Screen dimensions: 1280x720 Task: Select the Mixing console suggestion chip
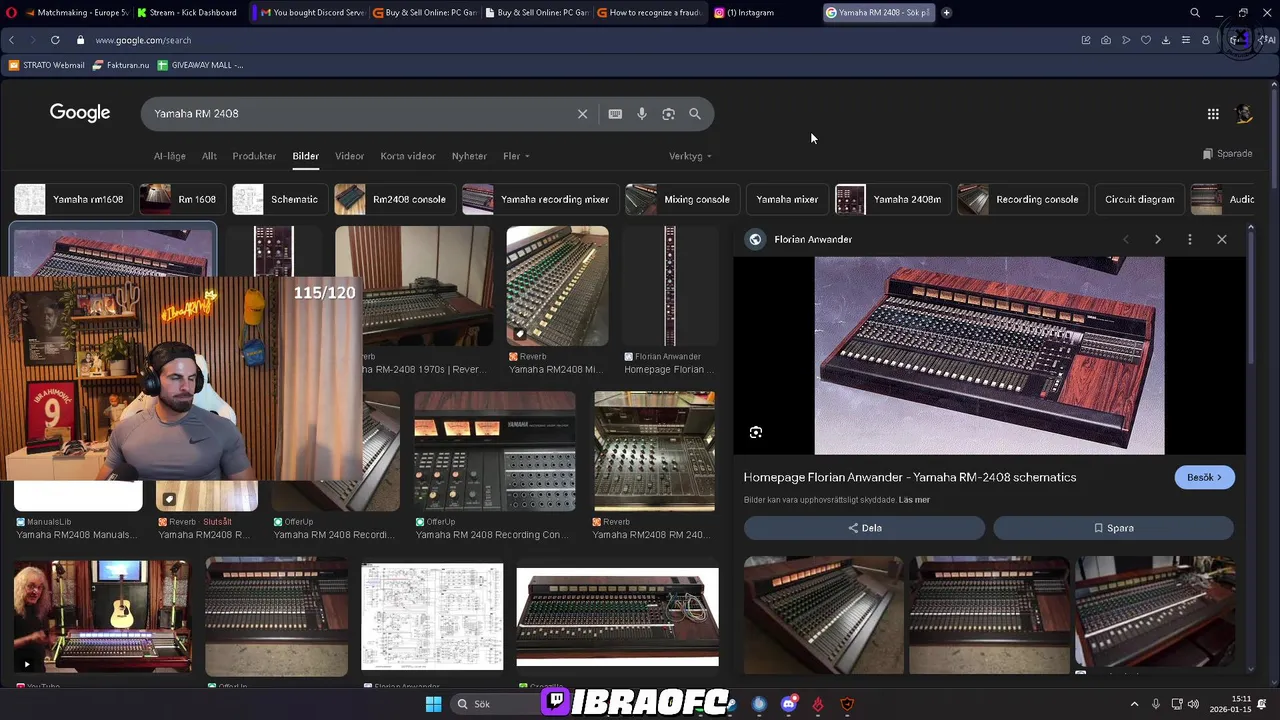(x=681, y=199)
